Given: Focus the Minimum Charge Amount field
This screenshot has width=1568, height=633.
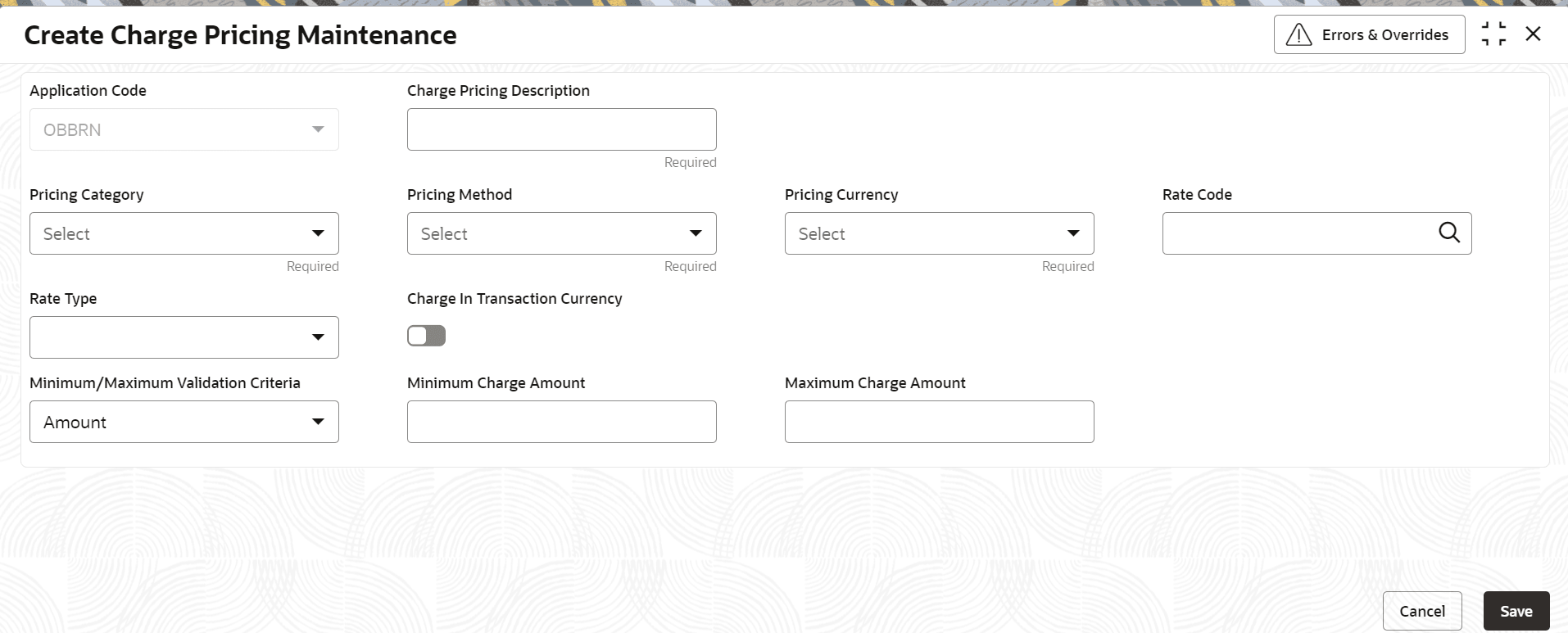Looking at the screenshot, I should click(x=562, y=422).
